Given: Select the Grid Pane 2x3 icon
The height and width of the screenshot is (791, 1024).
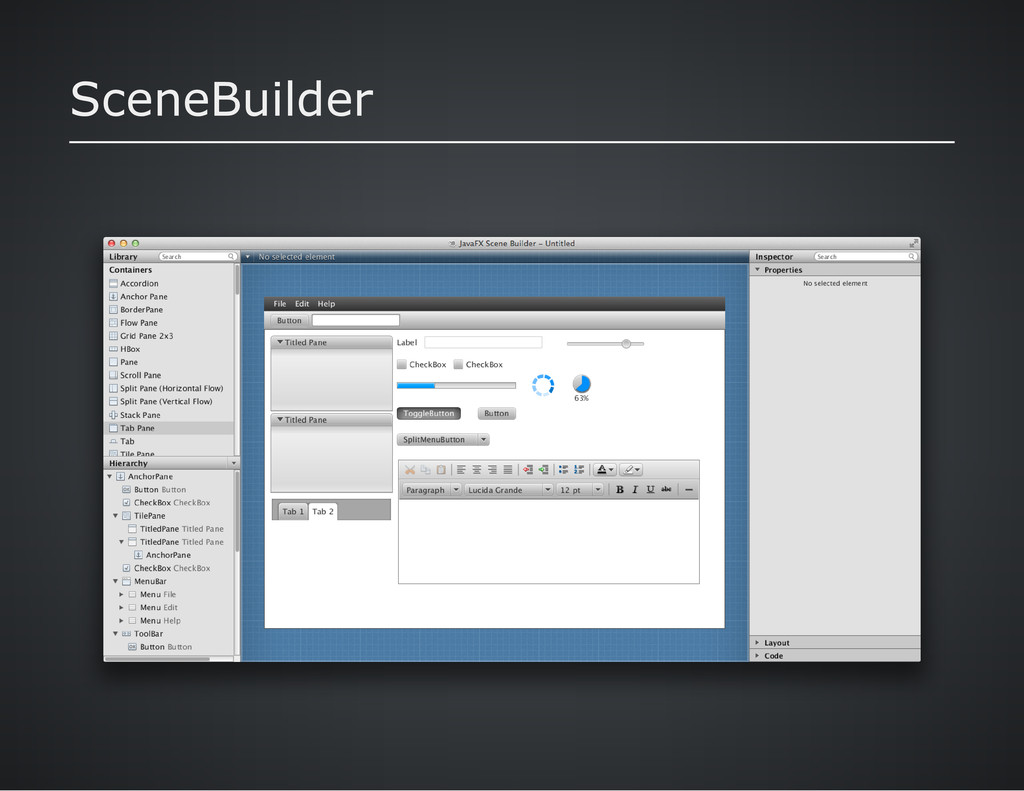Looking at the screenshot, I should [x=113, y=336].
